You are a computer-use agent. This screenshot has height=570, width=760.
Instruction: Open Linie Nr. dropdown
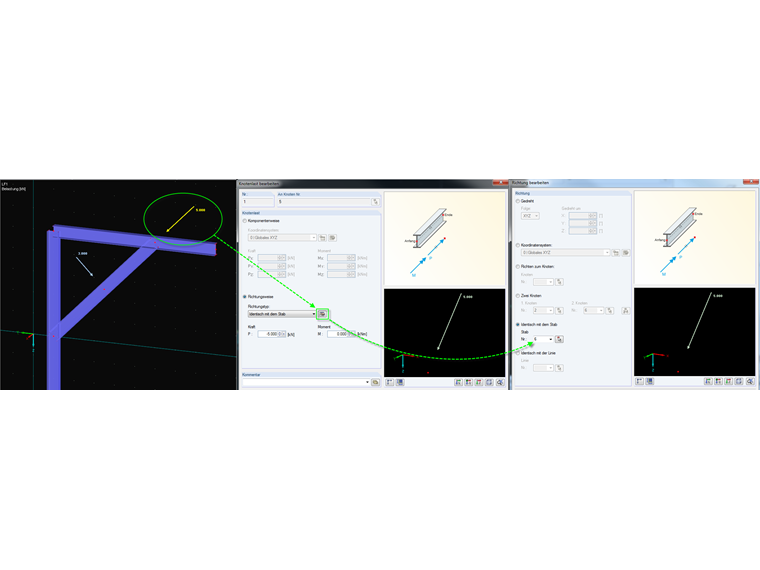(551, 368)
